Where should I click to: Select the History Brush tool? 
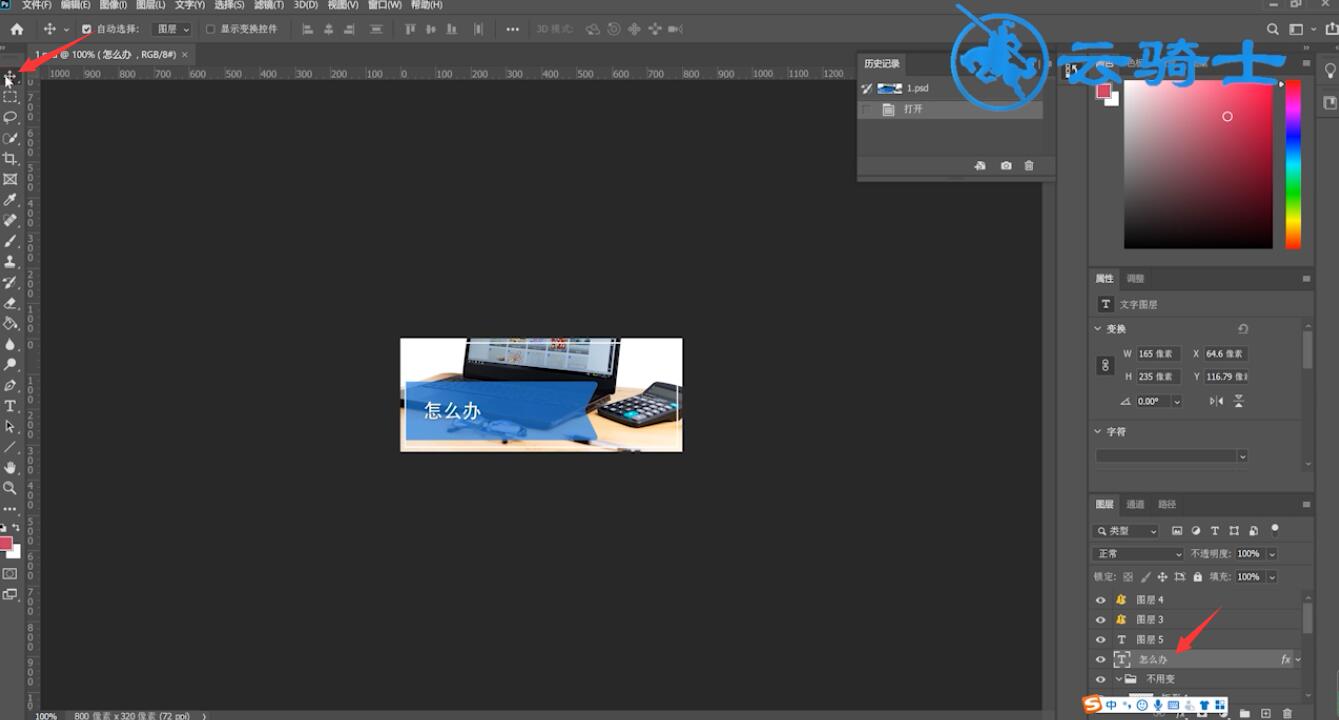[x=10, y=282]
